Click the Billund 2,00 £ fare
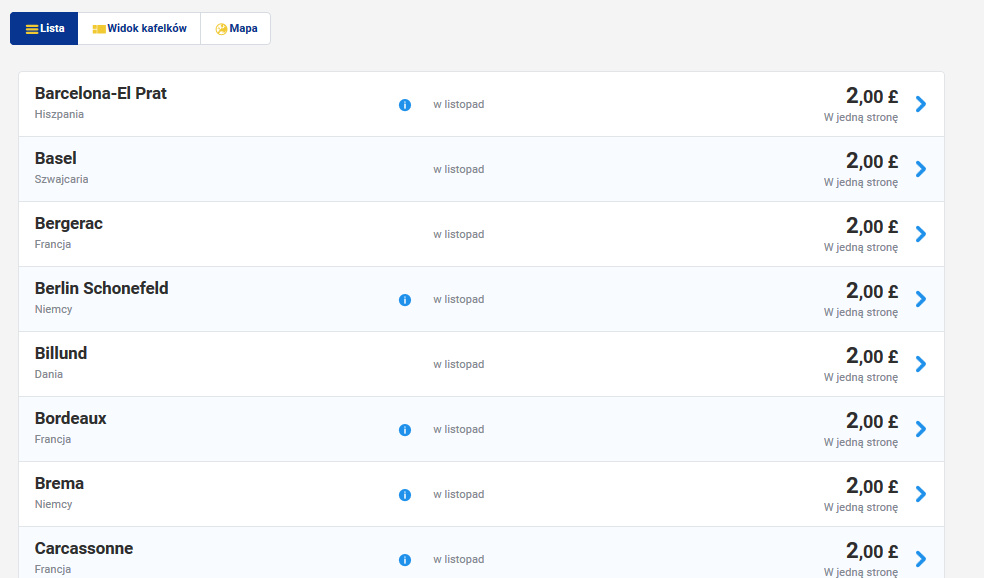Image resolution: width=984 pixels, height=578 pixels. coord(872,356)
